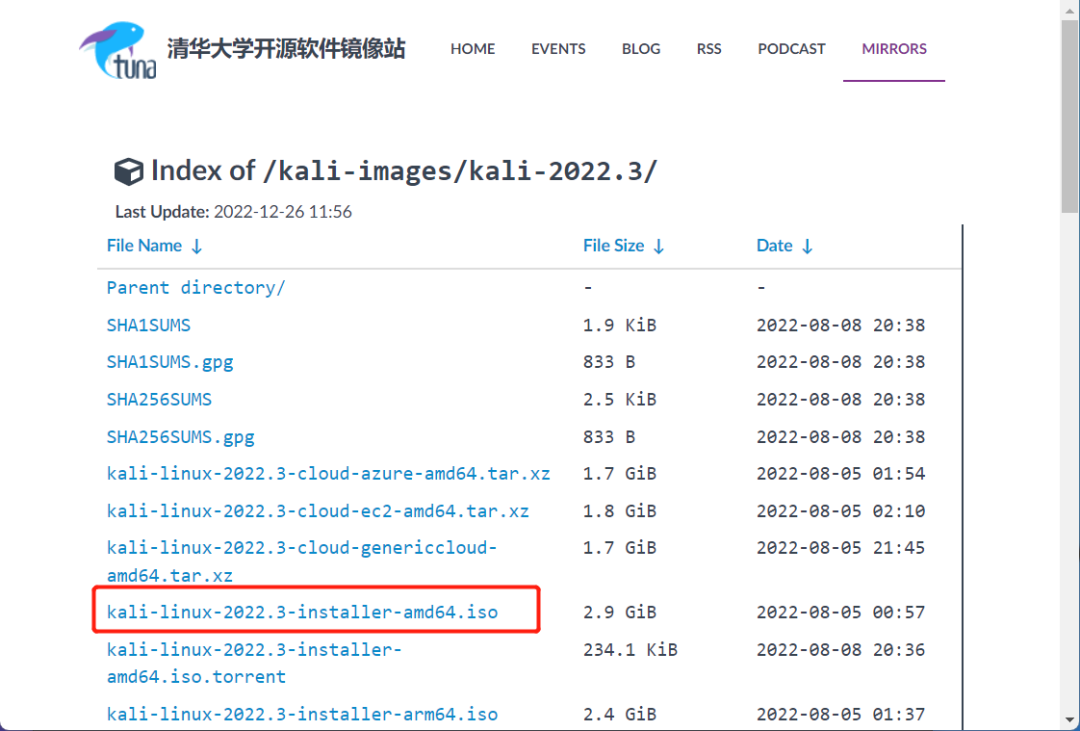Click the 2.9 GiB file size
The image size is (1080, 731).
[620, 612]
